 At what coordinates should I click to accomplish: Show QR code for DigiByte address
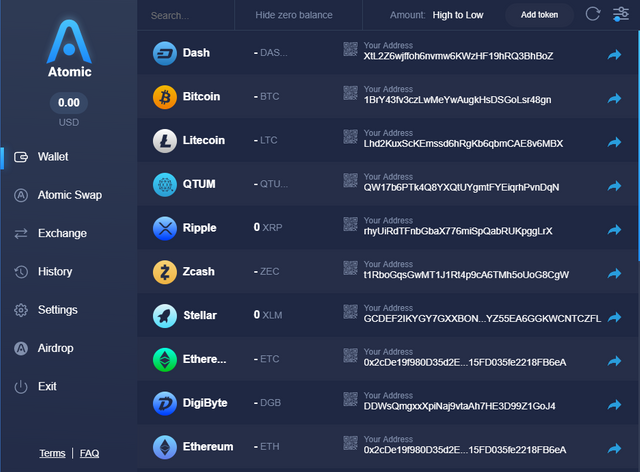click(351, 399)
